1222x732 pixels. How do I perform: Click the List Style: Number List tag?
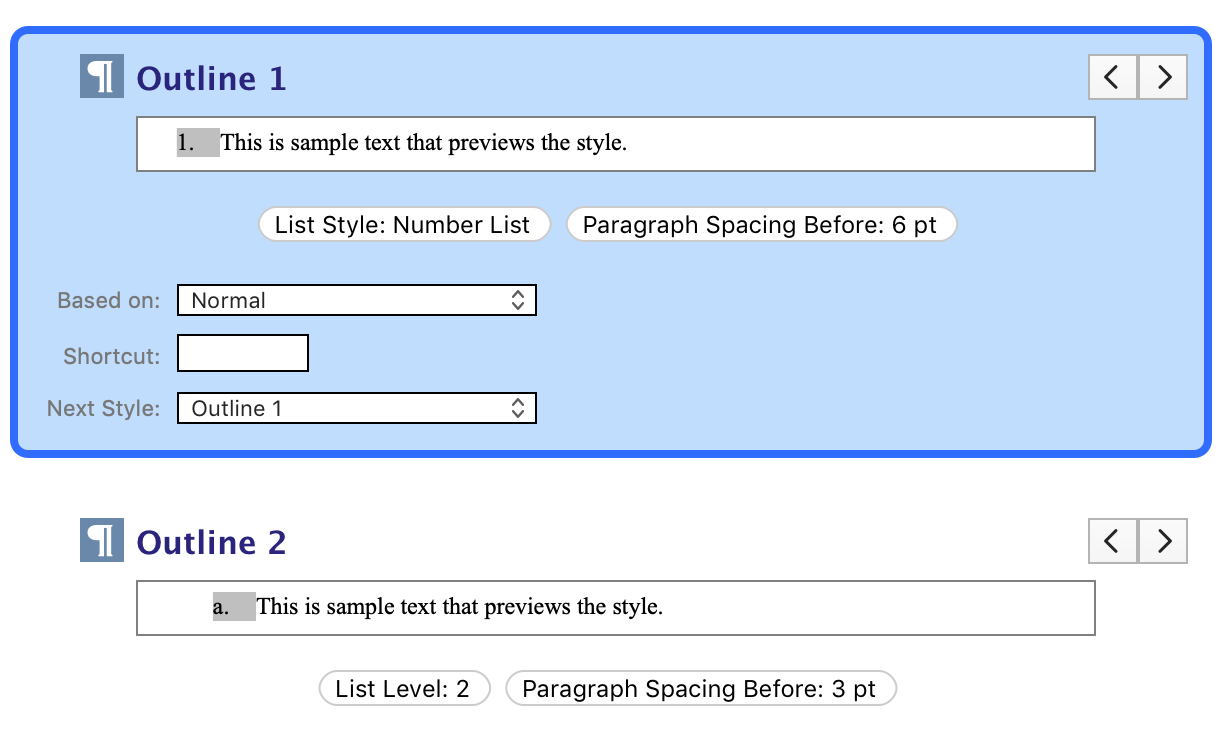(404, 225)
